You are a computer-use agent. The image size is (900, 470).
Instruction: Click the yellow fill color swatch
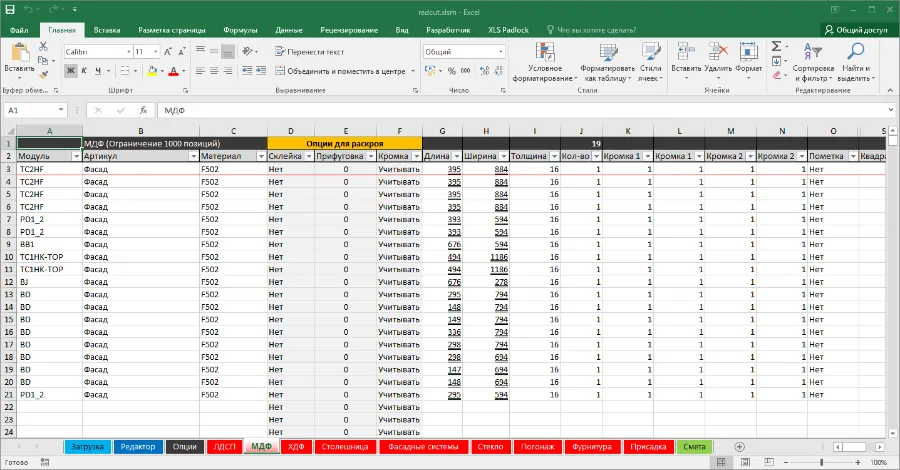[x=153, y=71]
